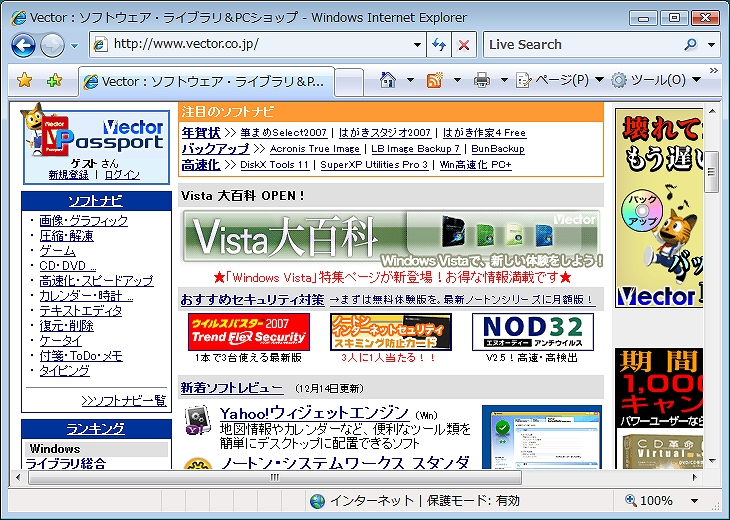Show more toolbar commands chevron
This screenshot has width=730, height=520.
714,71
